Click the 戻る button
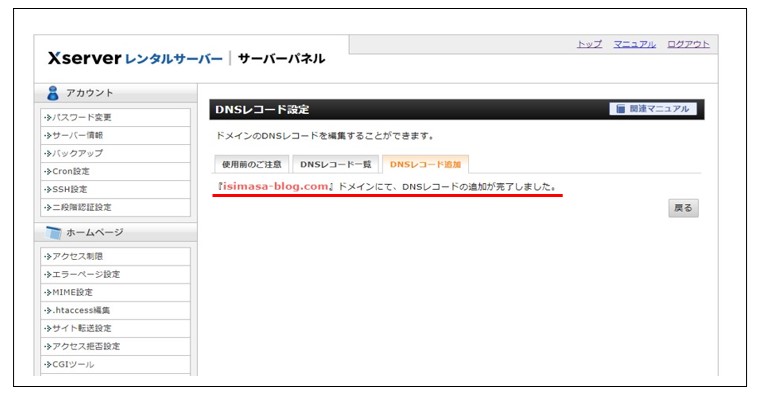Viewport: 758px width, 394px height. (x=683, y=208)
